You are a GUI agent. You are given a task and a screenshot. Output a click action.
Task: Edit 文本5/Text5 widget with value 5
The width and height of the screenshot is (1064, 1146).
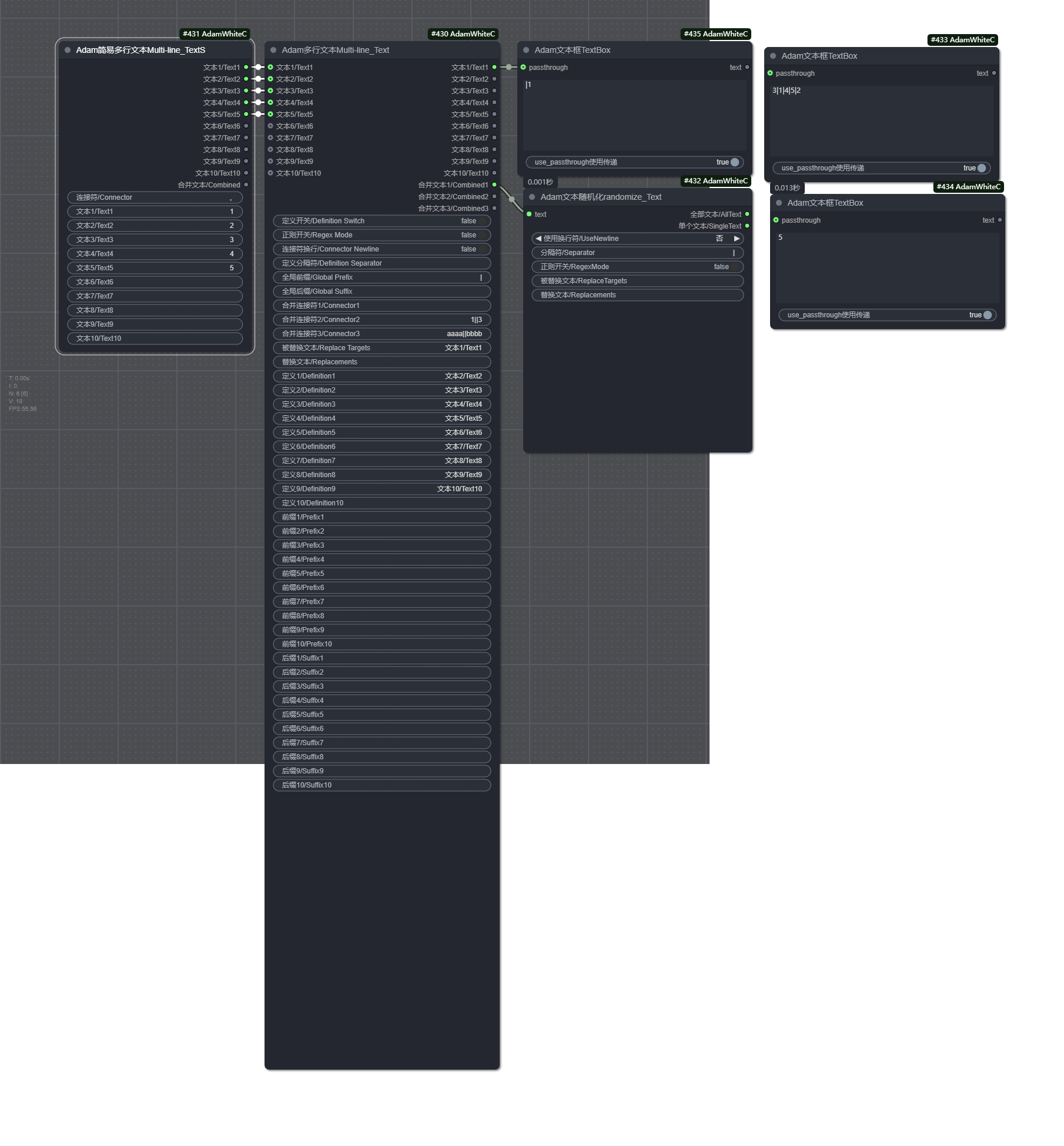click(155, 268)
